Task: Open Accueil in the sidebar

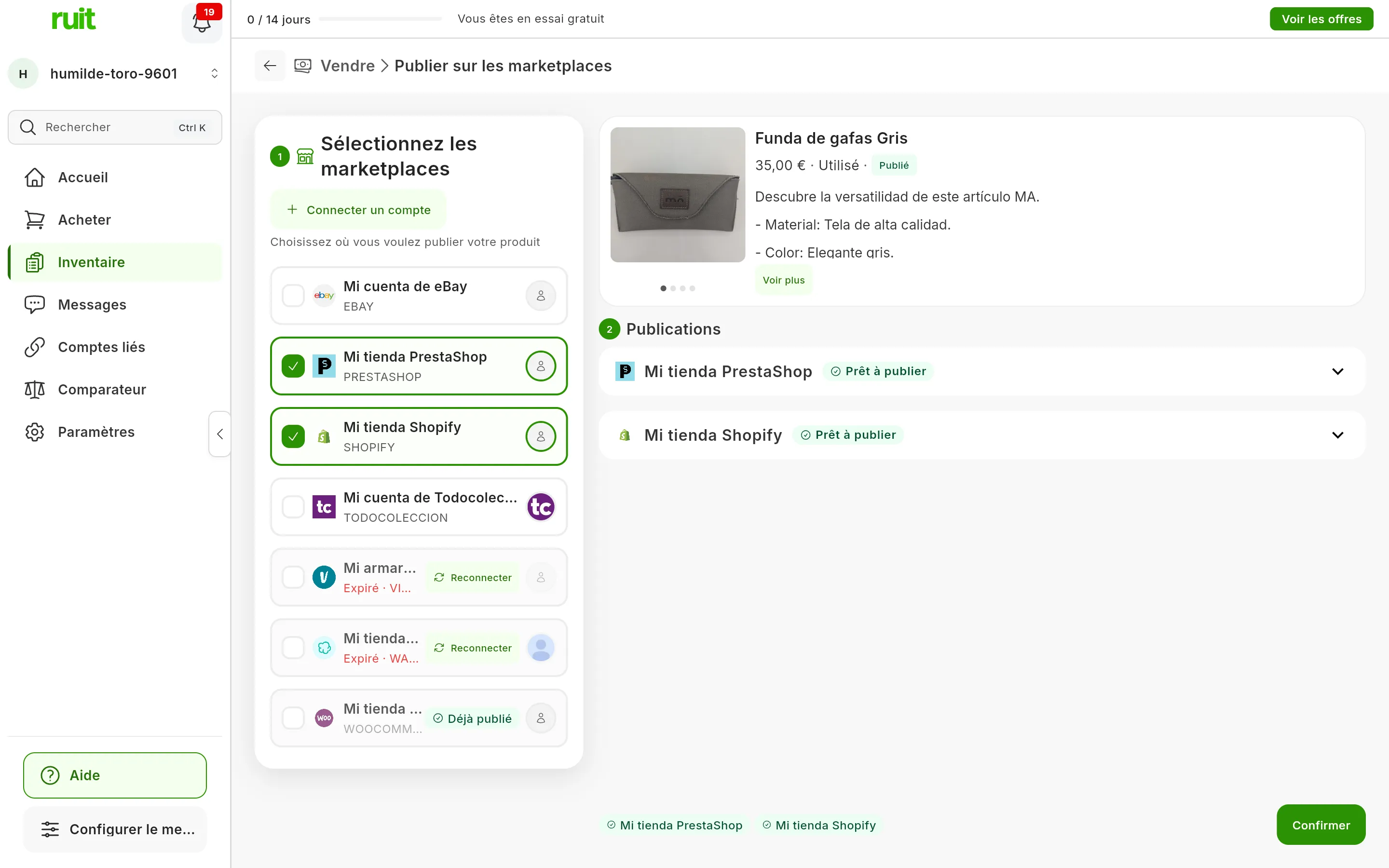Action: click(115, 177)
